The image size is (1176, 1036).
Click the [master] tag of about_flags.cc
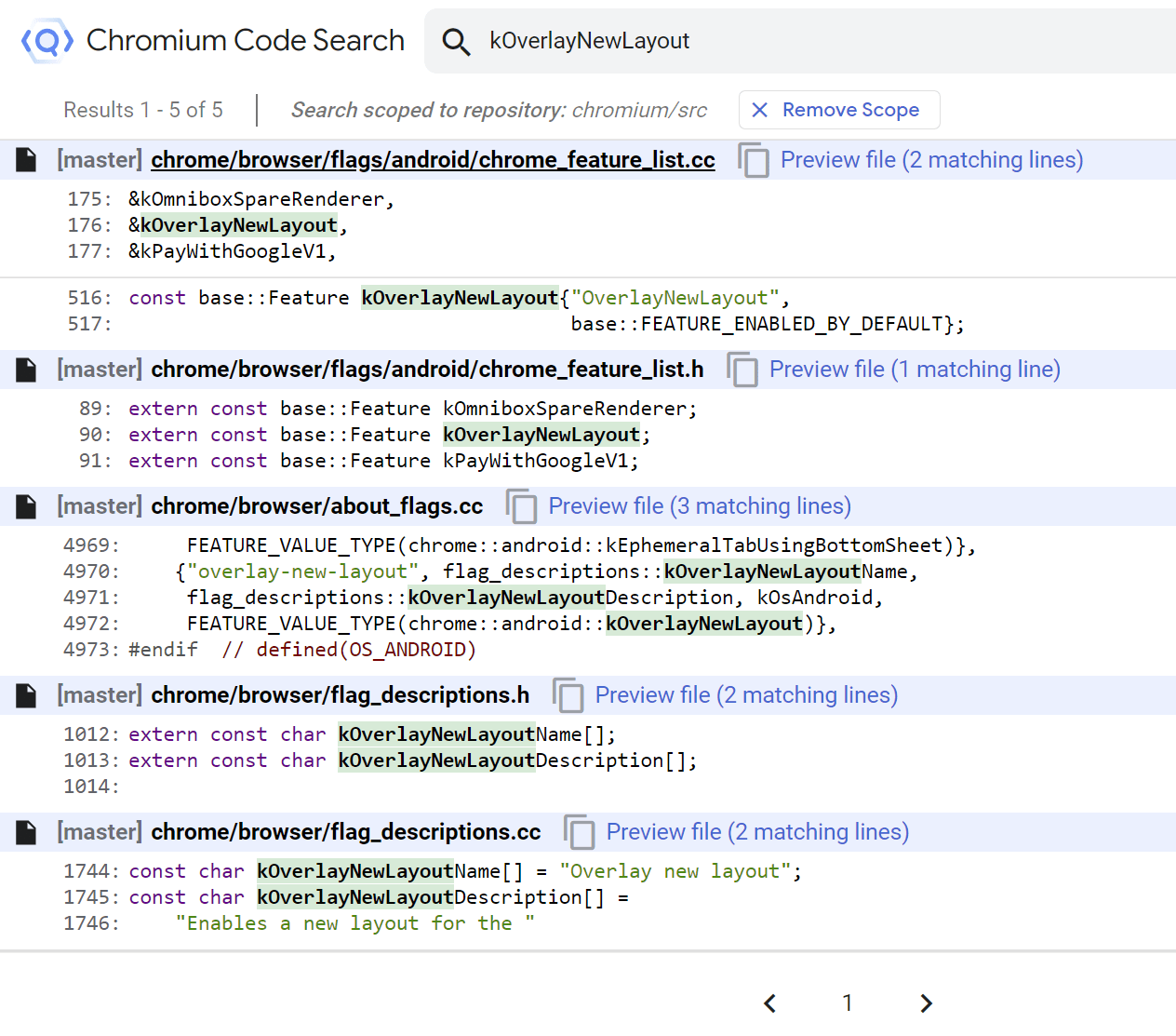100,506
